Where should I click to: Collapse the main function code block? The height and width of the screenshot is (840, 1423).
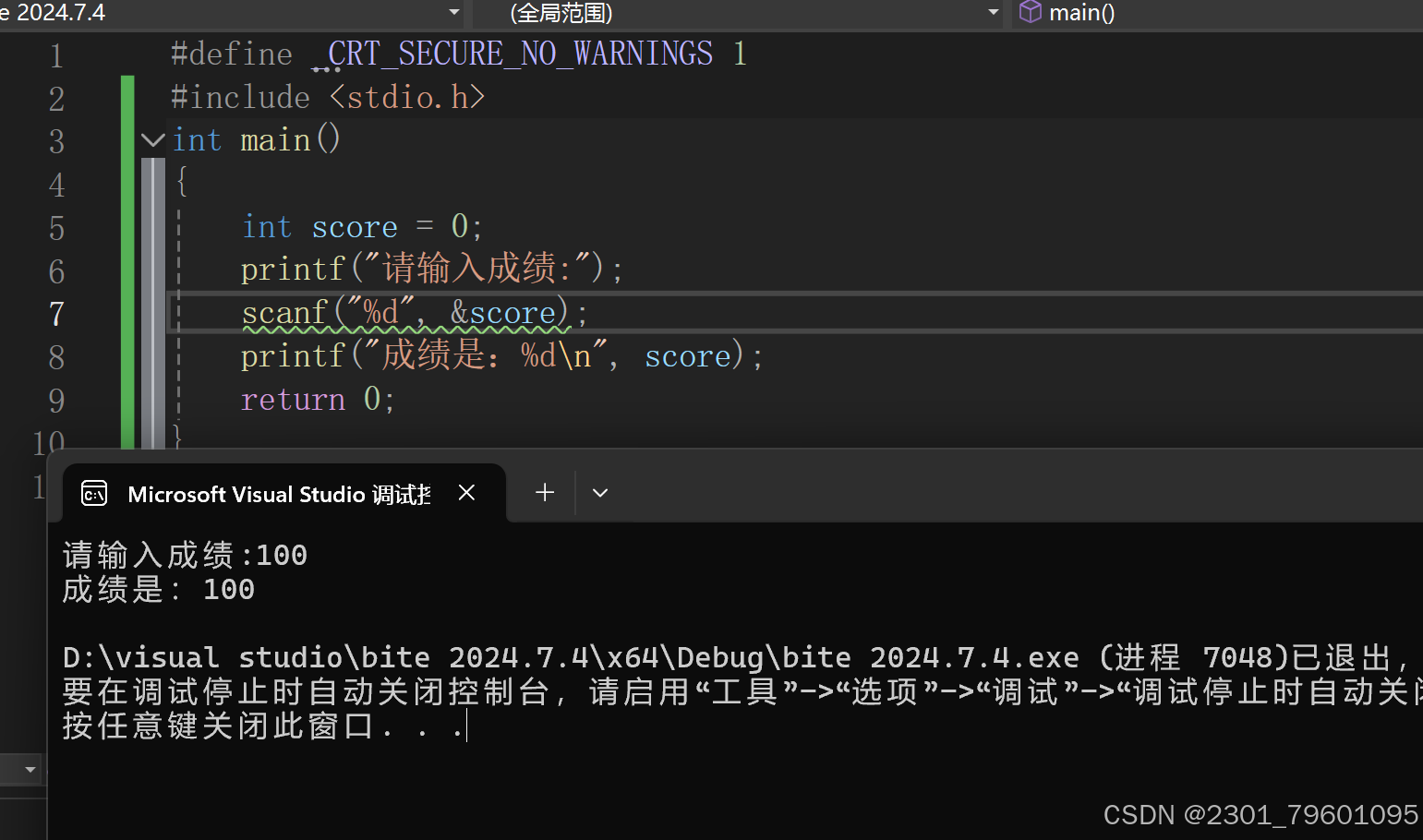tap(152, 140)
